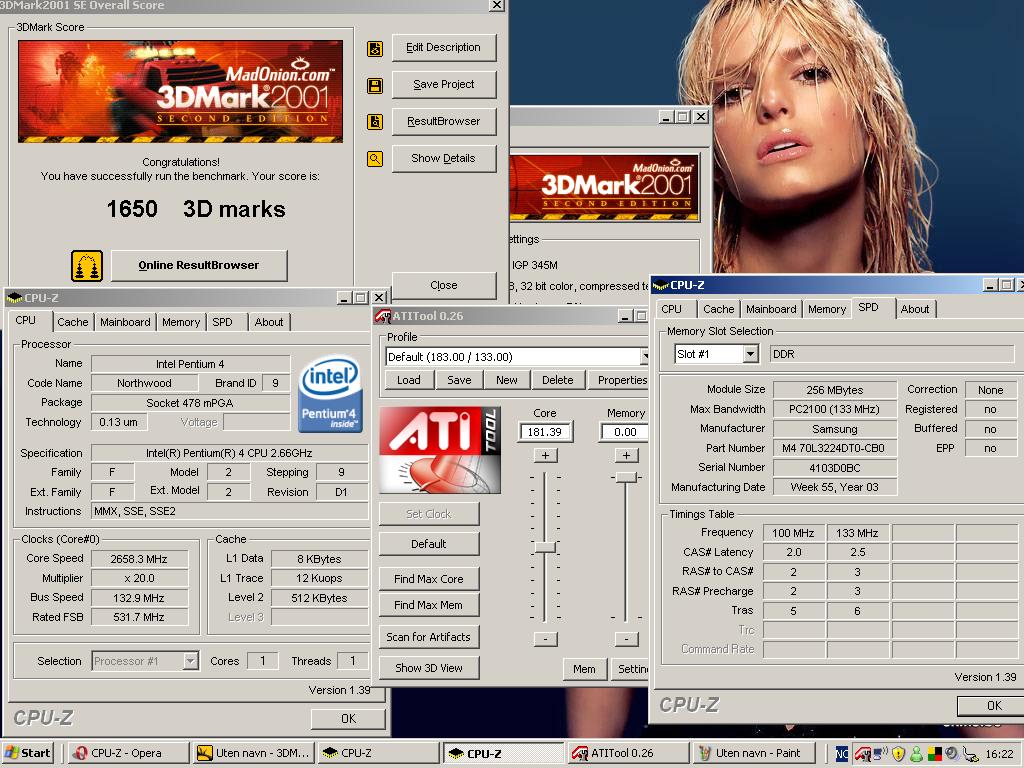Open Mainboard tab in left CPU-Z window
The image size is (1024, 768).
pos(125,322)
